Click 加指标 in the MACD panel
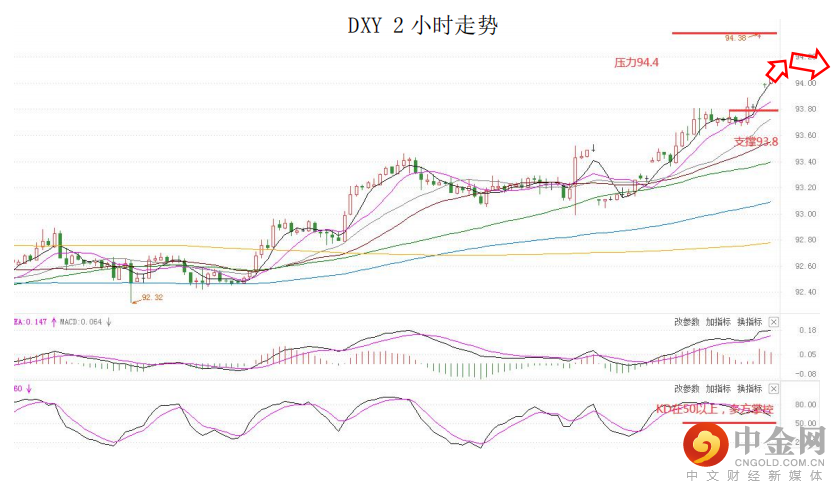This screenshot has width=840, height=494. (718, 322)
